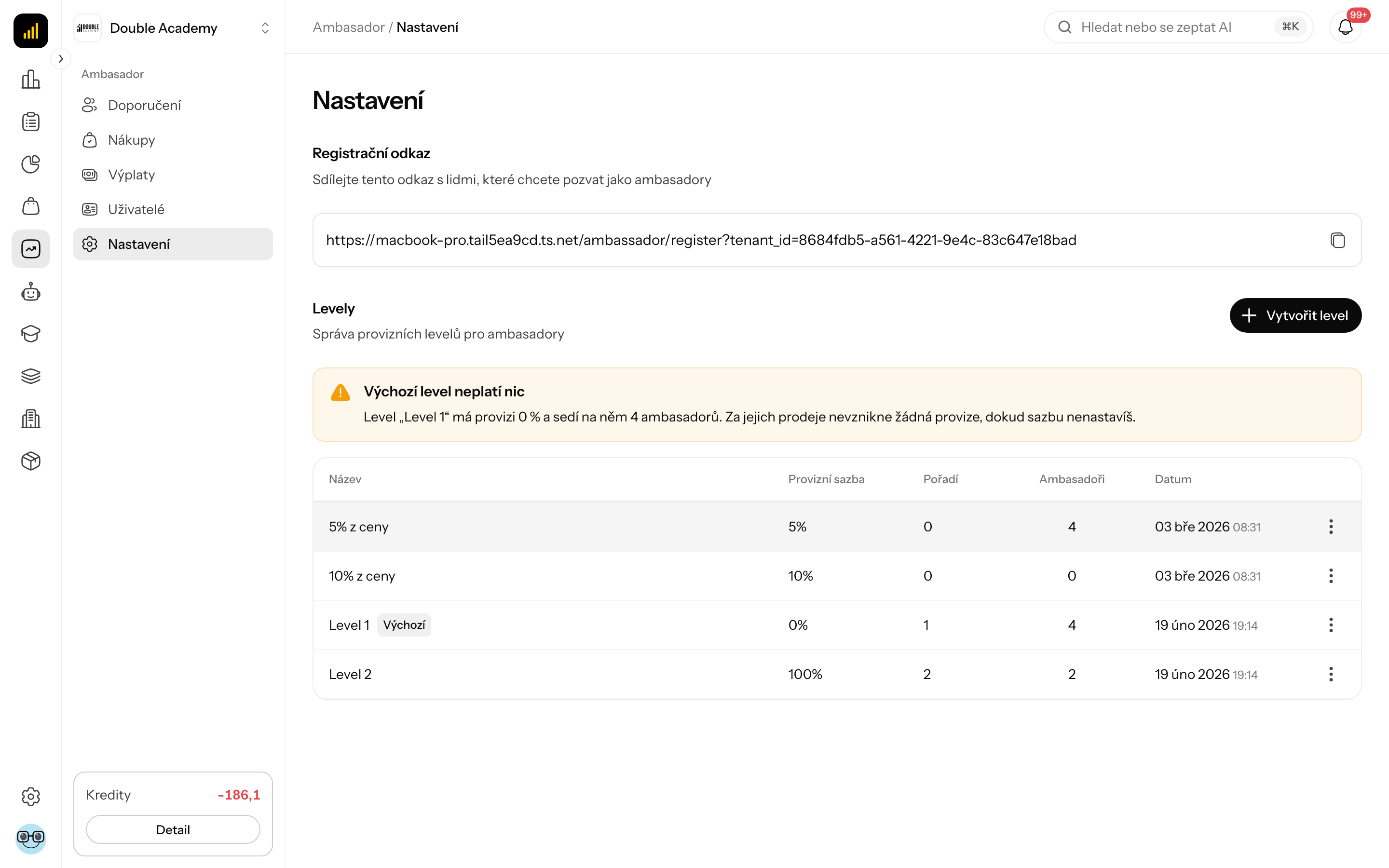Click the Vytvořit level button
1389x868 pixels.
coord(1295,315)
